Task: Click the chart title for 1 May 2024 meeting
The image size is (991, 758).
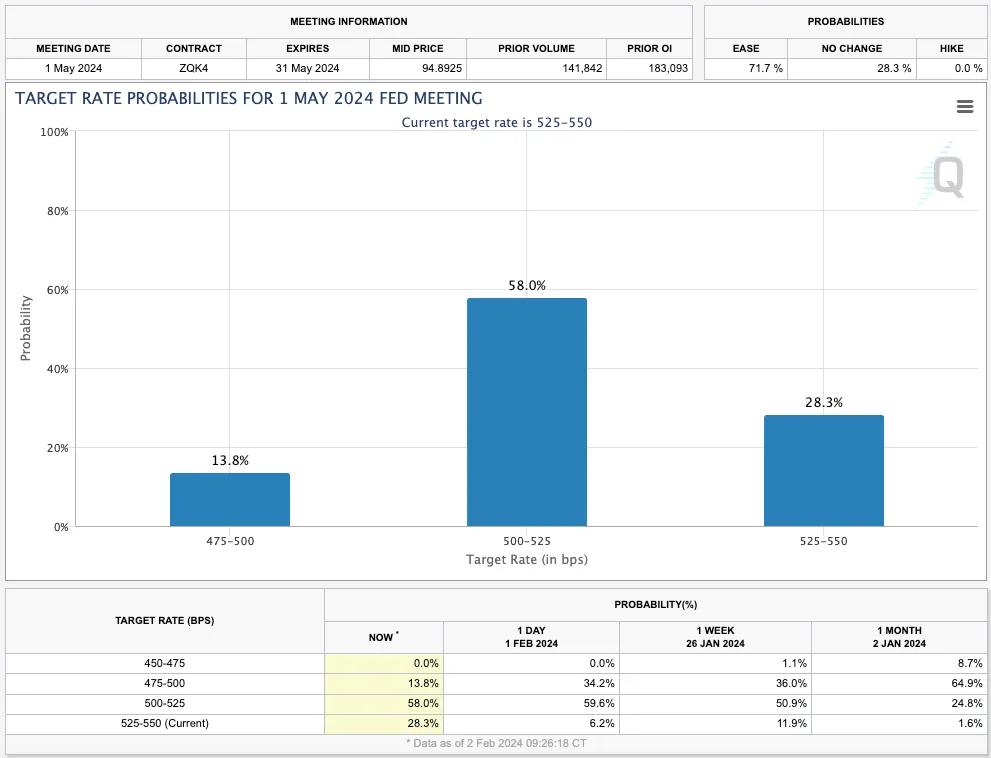Action: [x=249, y=98]
